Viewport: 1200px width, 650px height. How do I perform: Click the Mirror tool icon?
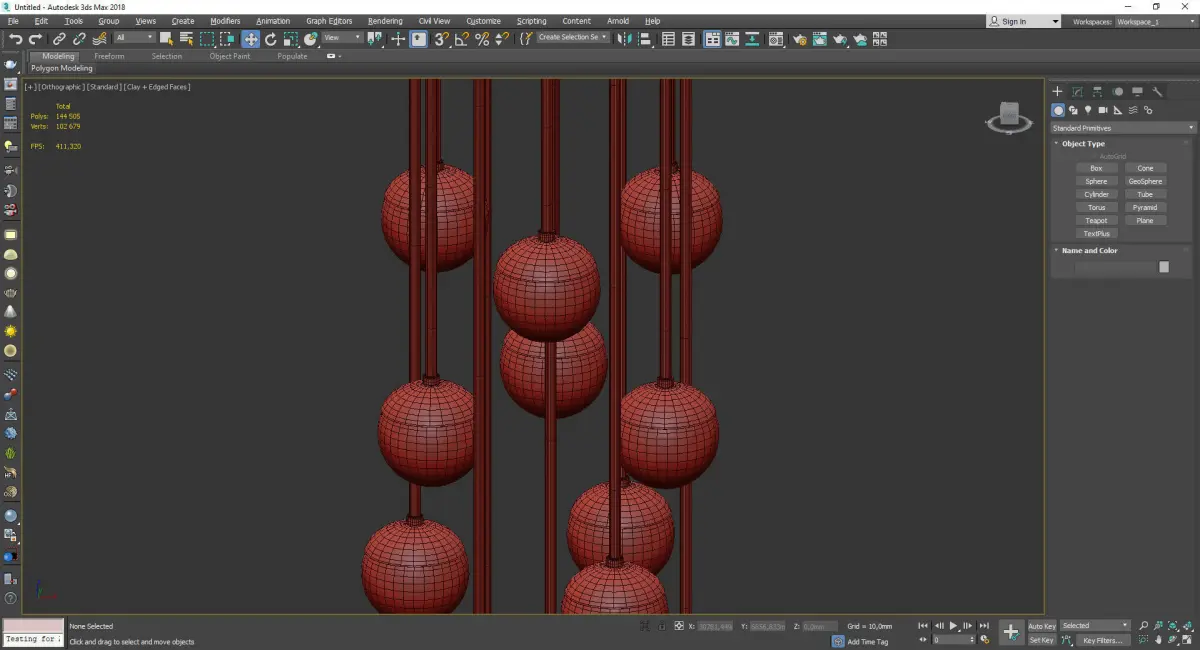point(624,39)
